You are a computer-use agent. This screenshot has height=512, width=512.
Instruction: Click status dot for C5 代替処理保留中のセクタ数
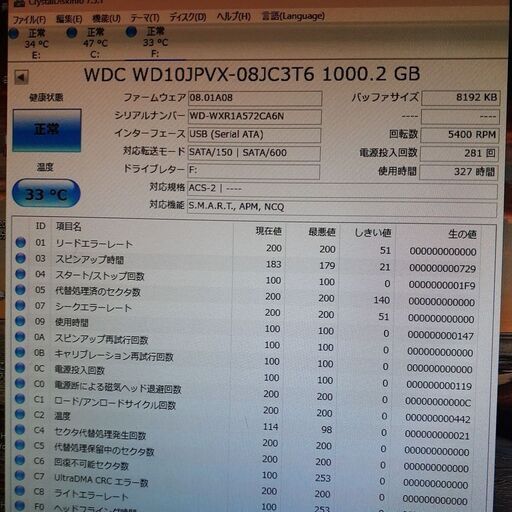tap(20, 445)
